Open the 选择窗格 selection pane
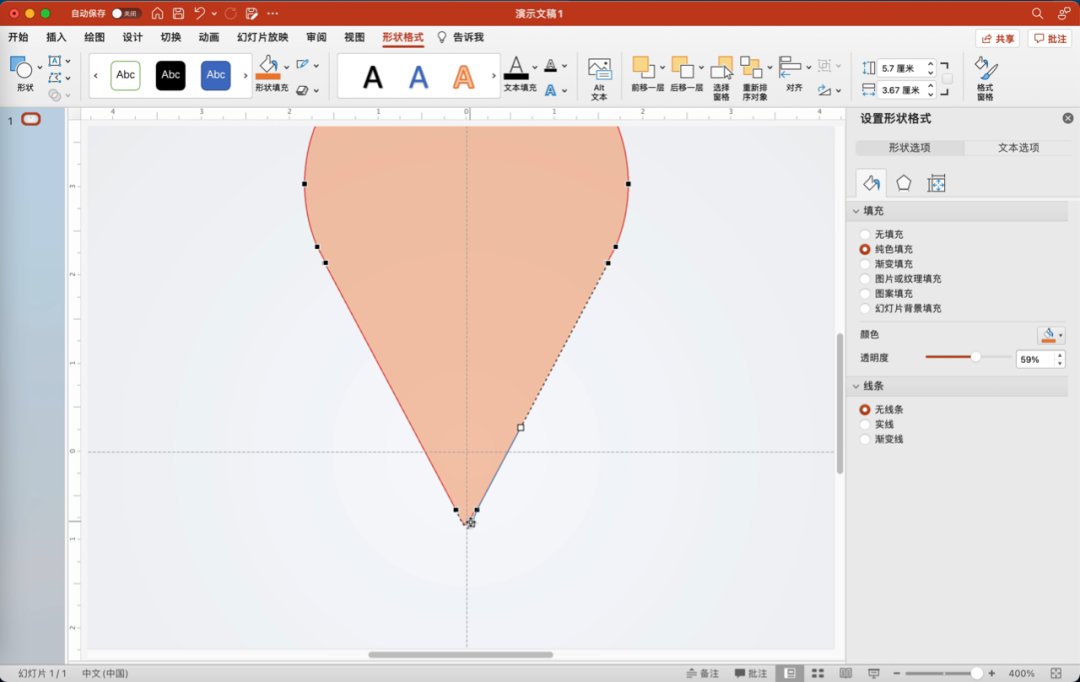The width and height of the screenshot is (1080, 682). pyautogui.click(x=721, y=78)
